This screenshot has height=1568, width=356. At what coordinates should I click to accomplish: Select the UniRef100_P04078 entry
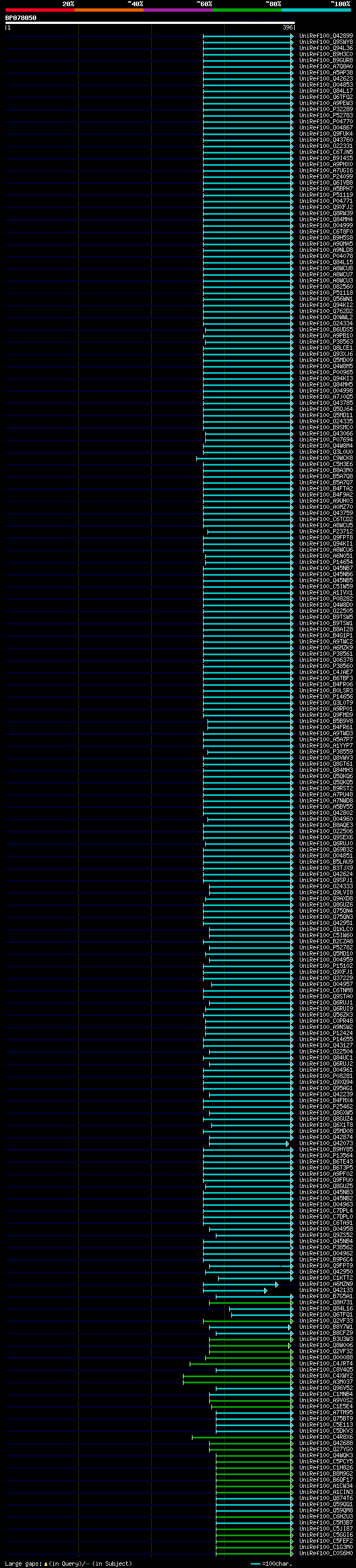click(325, 256)
